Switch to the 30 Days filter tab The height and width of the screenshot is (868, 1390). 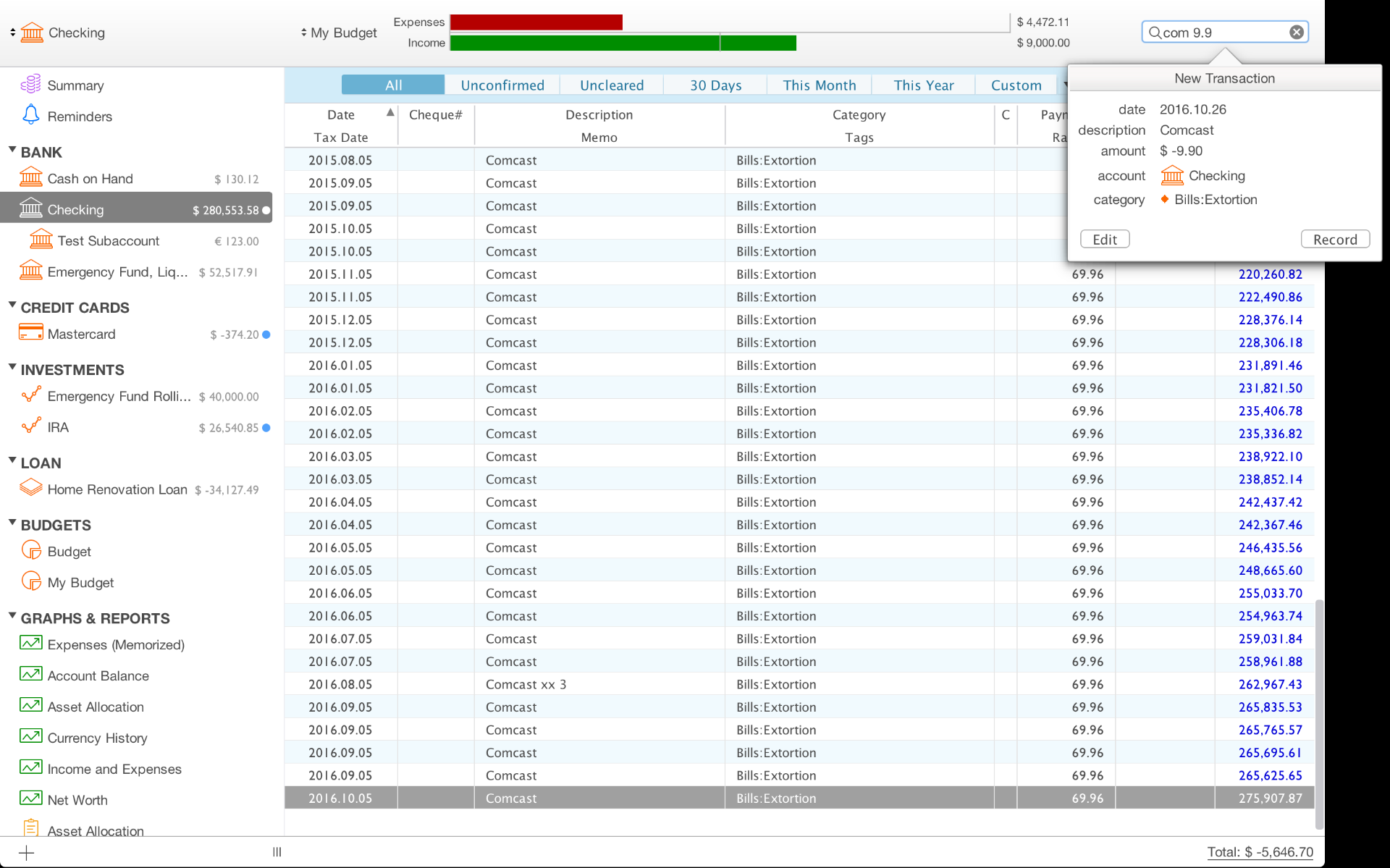click(715, 85)
